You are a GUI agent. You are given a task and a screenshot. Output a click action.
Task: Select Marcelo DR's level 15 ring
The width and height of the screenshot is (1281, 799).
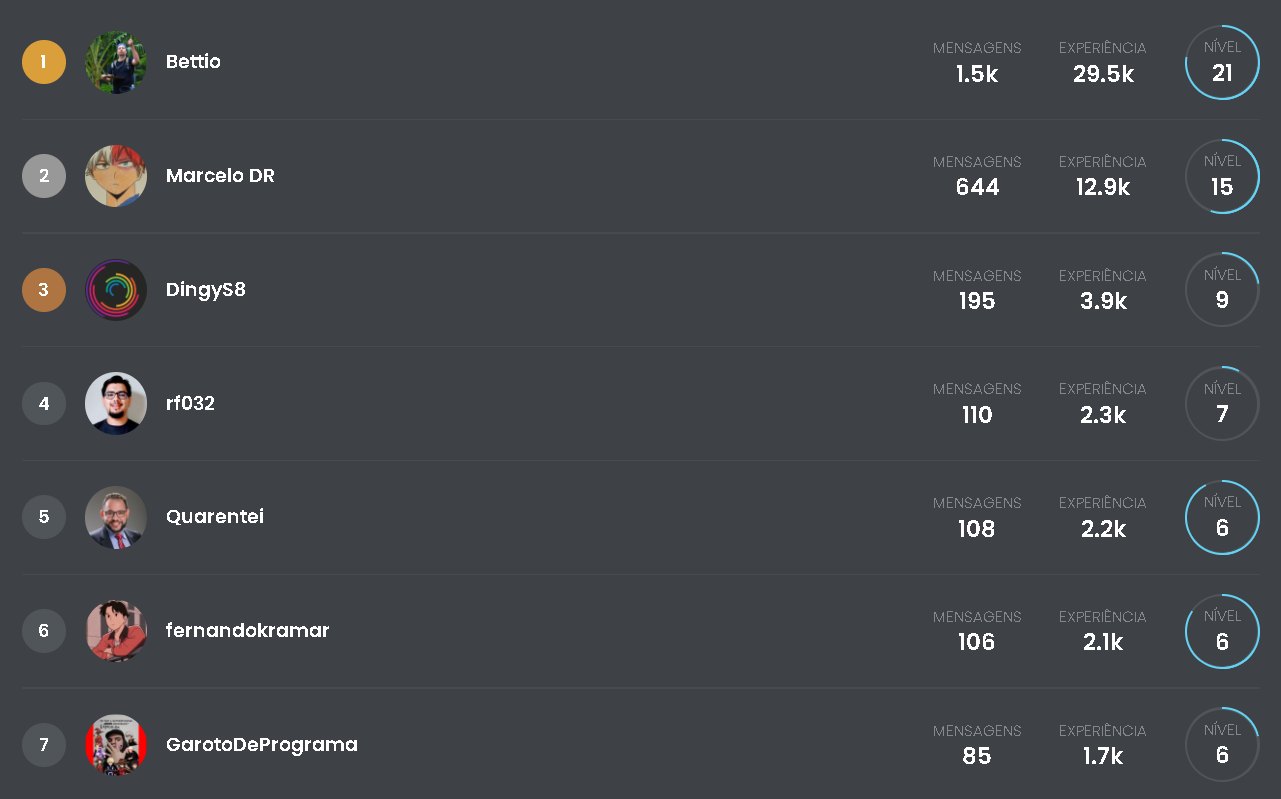click(1222, 176)
